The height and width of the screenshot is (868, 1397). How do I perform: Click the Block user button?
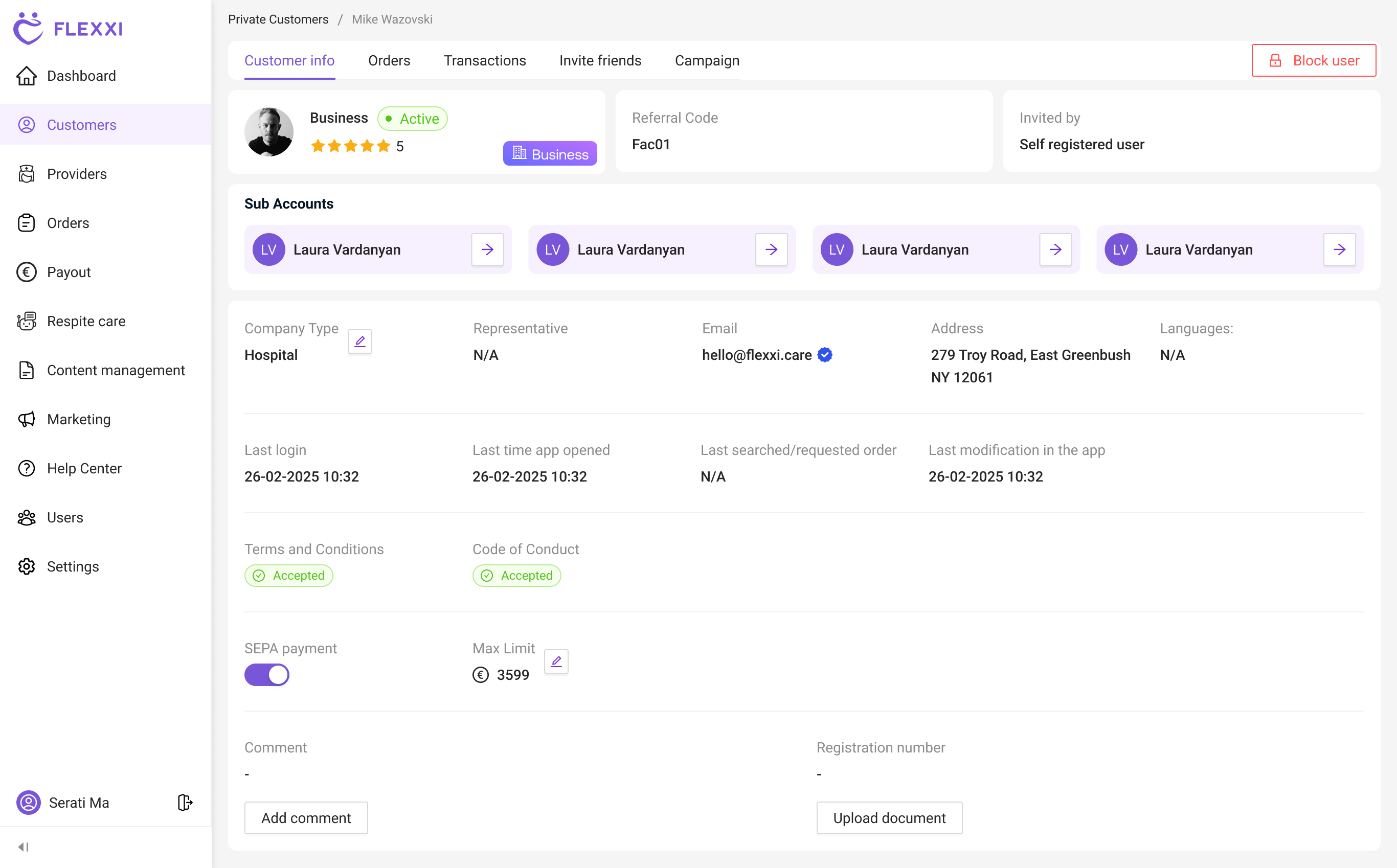tap(1314, 60)
